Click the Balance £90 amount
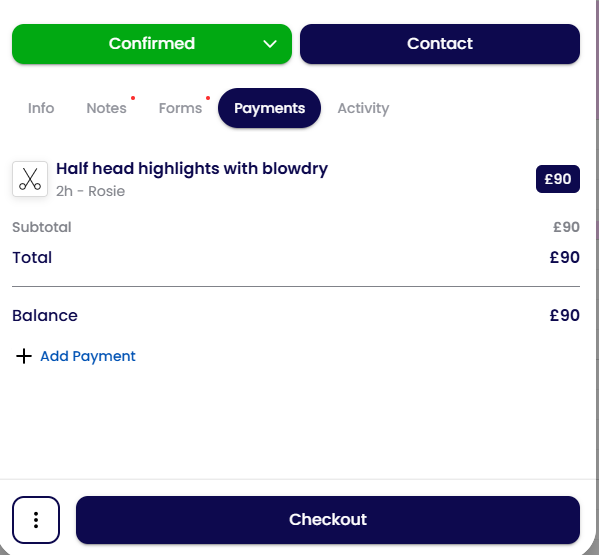Image resolution: width=599 pixels, height=555 pixels. 565,315
